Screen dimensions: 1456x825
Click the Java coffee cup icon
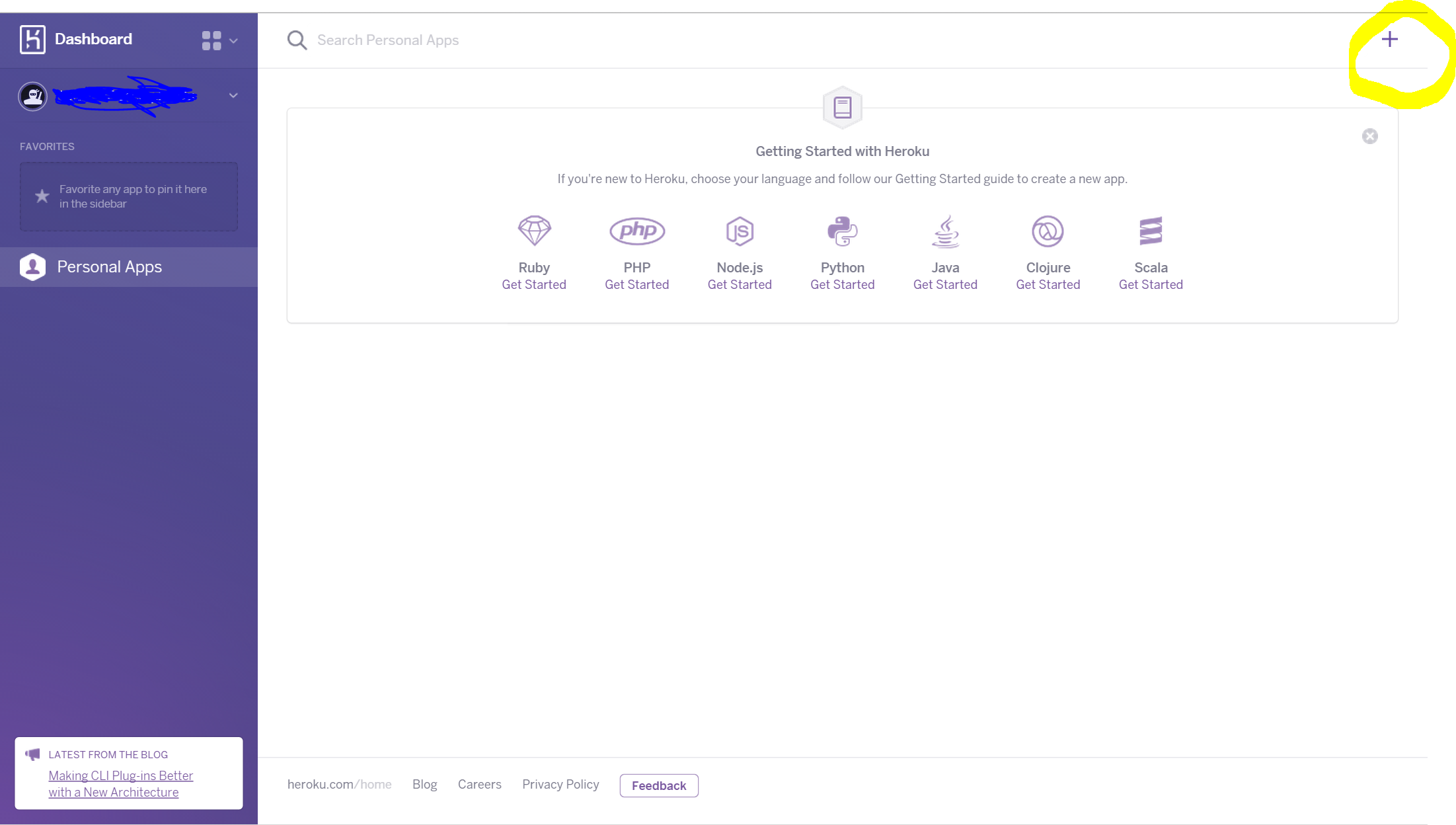[x=945, y=231]
